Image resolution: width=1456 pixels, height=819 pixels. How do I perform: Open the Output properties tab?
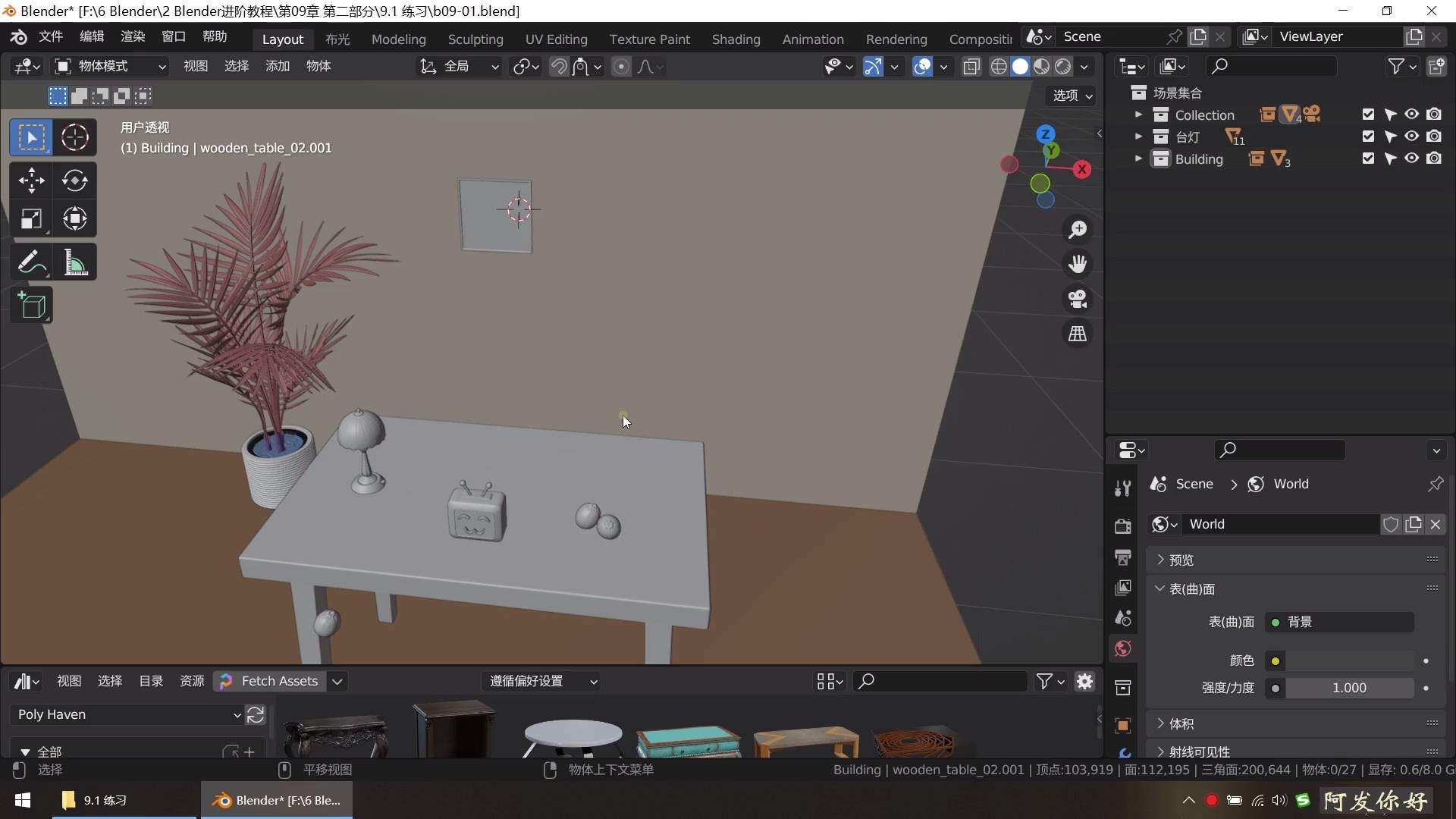[1123, 558]
